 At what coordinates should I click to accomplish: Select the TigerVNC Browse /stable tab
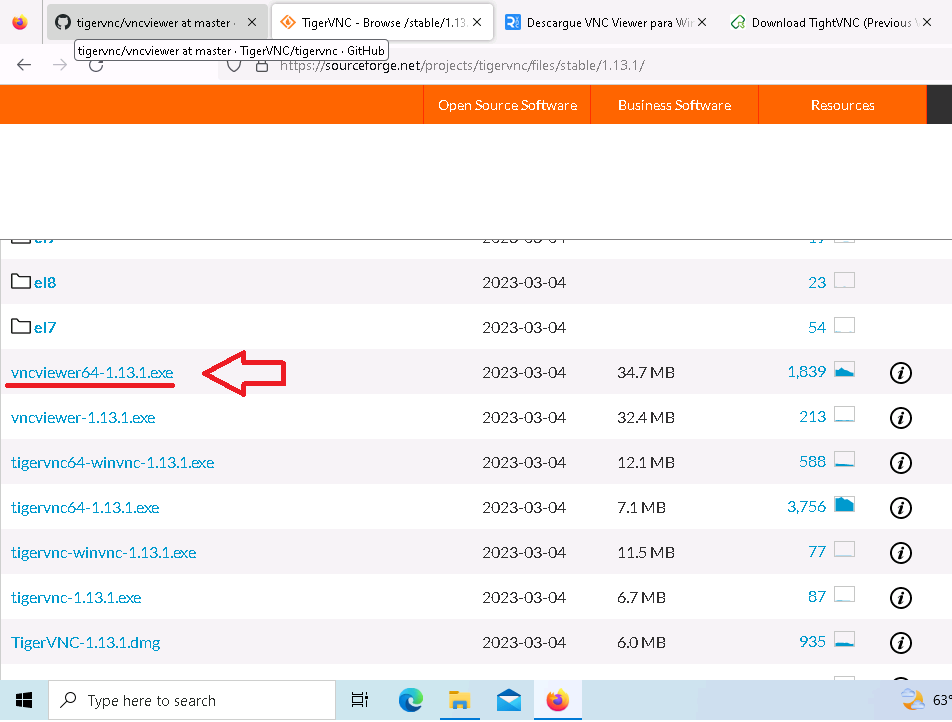382,22
